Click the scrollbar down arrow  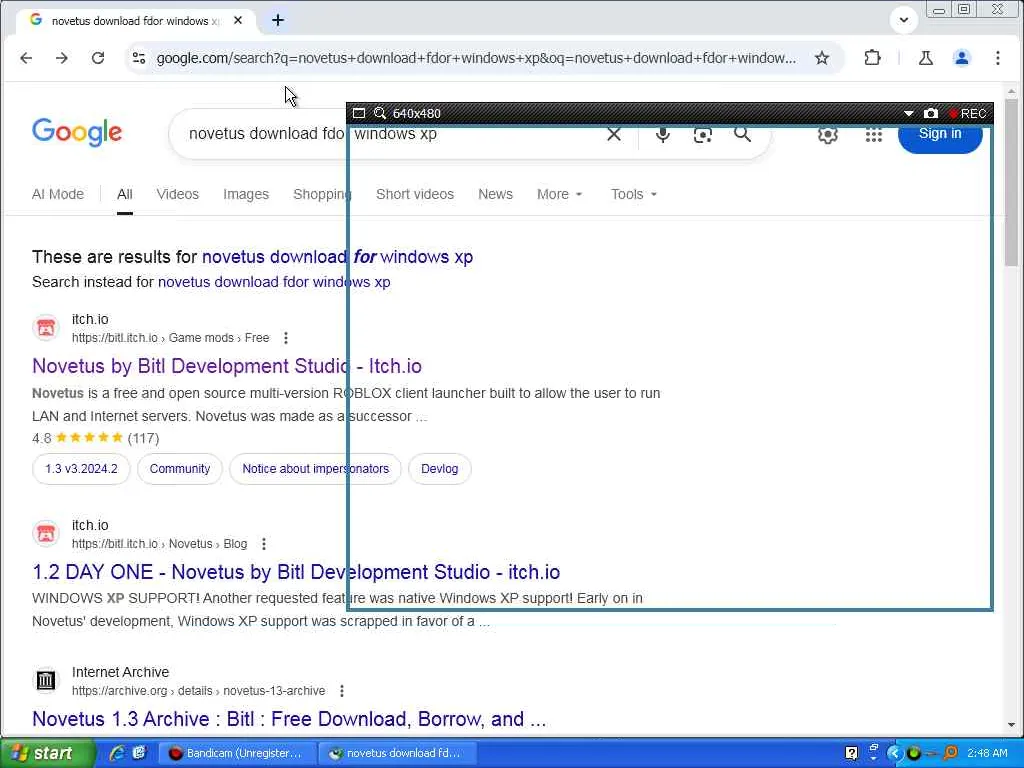click(1011, 724)
